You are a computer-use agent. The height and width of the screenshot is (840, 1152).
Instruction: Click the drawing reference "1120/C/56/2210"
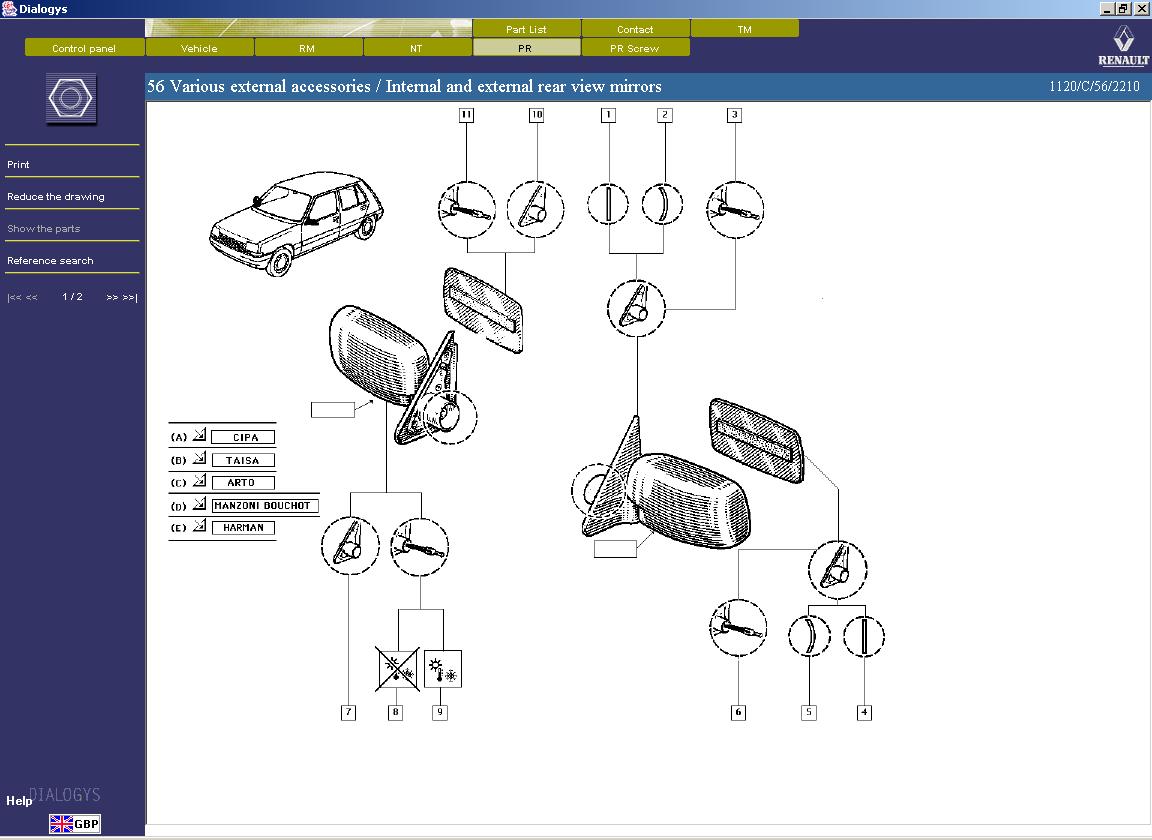tap(1095, 86)
